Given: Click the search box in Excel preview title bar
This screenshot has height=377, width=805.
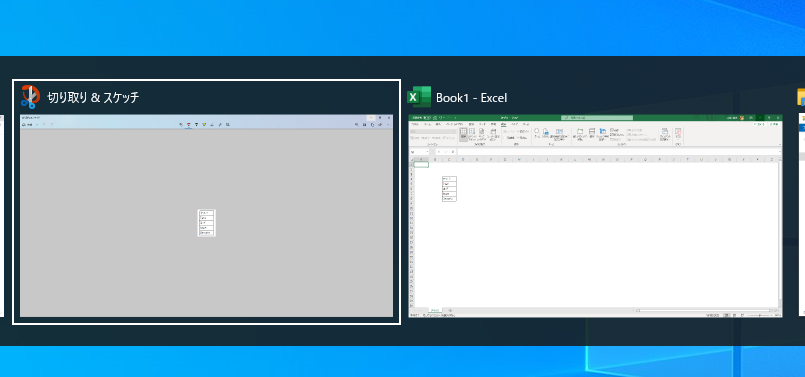Looking at the screenshot, I should tap(597, 118).
